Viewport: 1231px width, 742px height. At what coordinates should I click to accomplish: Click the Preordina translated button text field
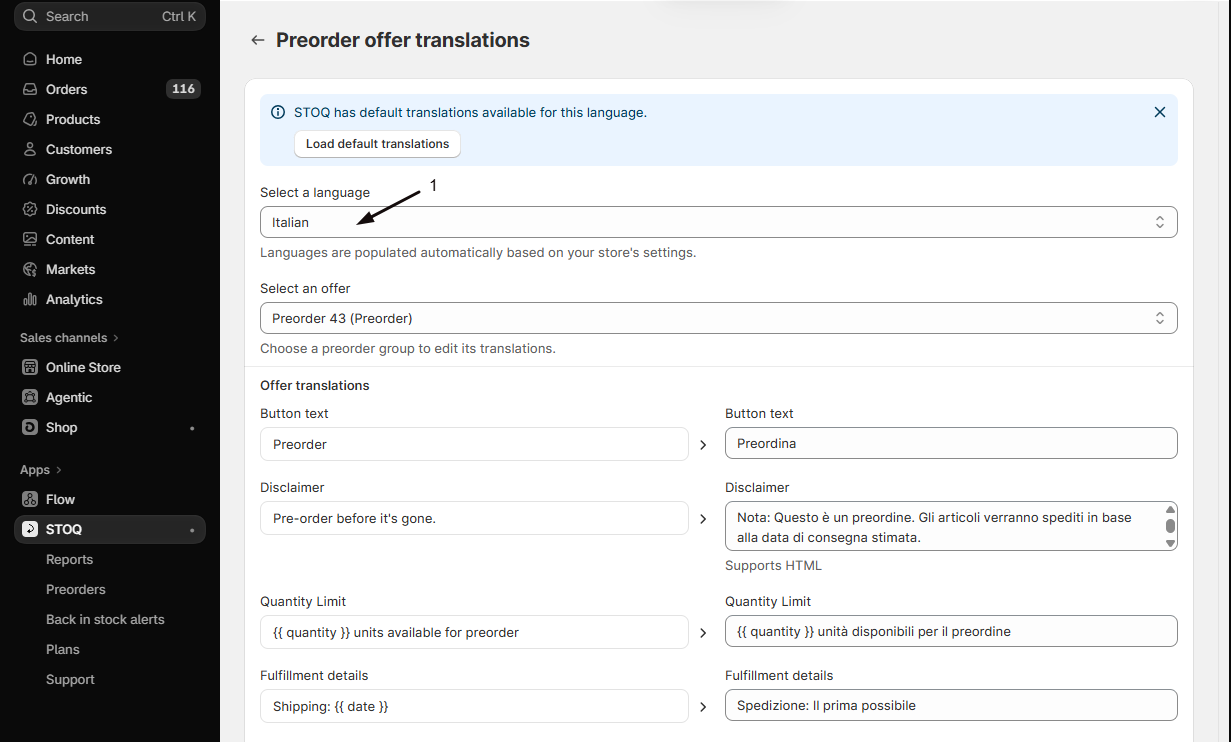(x=951, y=444)
